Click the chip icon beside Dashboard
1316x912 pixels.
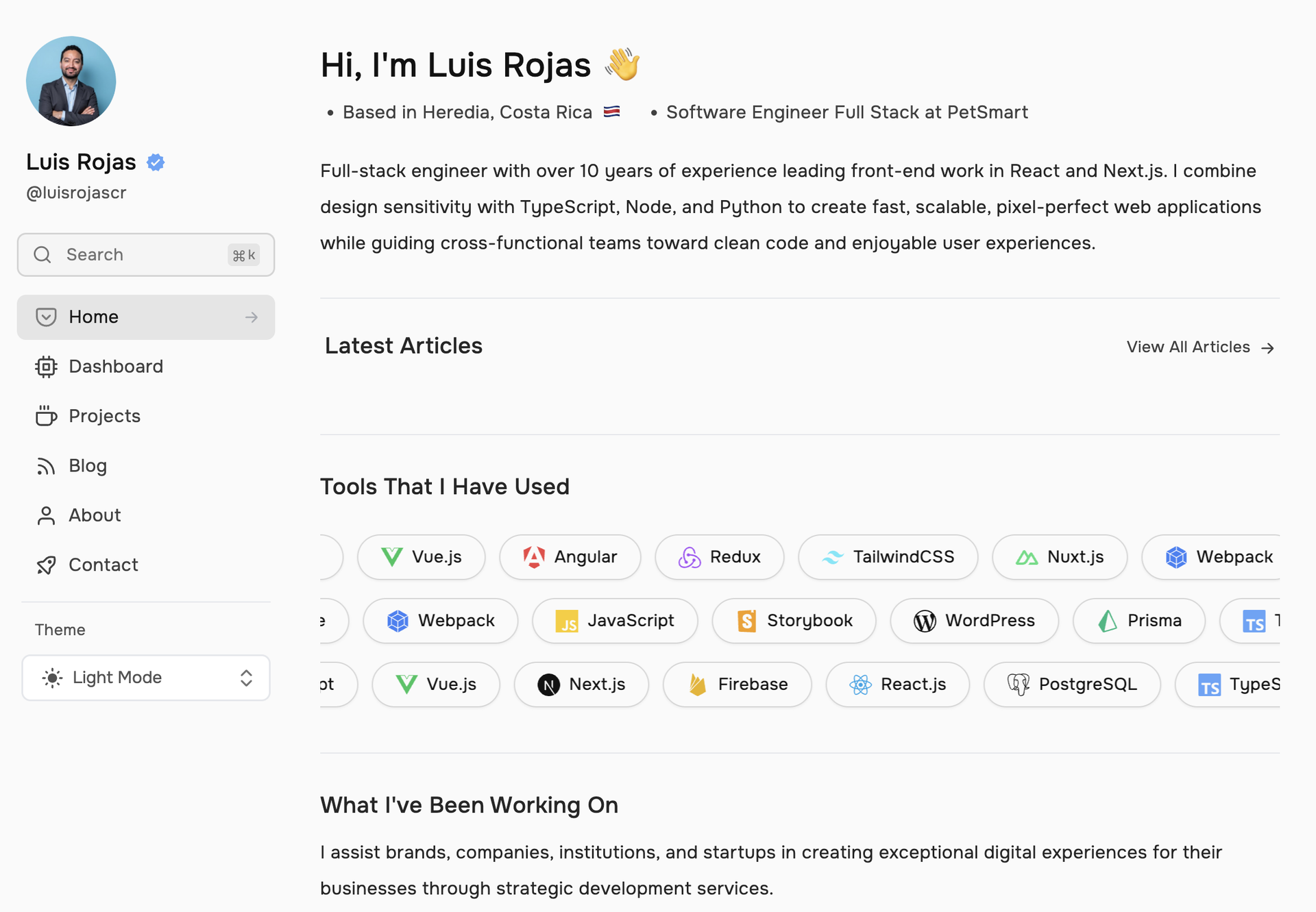click(46, 367)
